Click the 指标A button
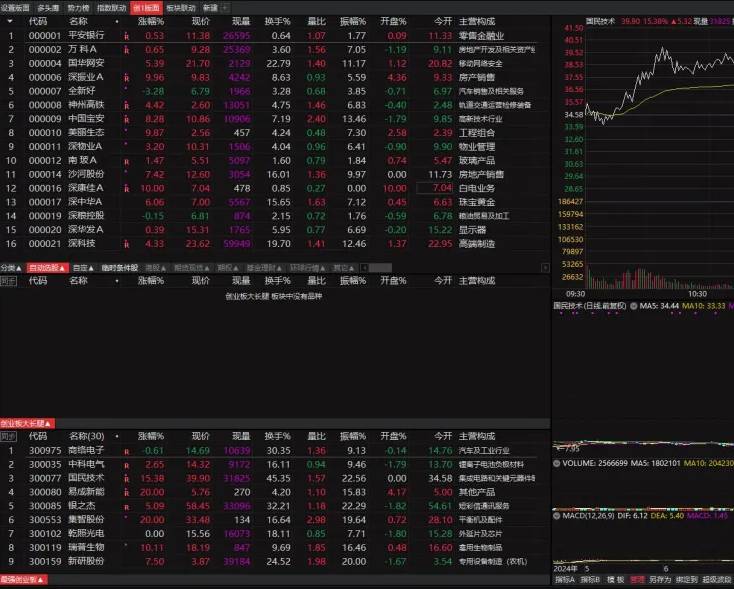Image resolution: width=734 pixels, height=589 pixels. 565,580
